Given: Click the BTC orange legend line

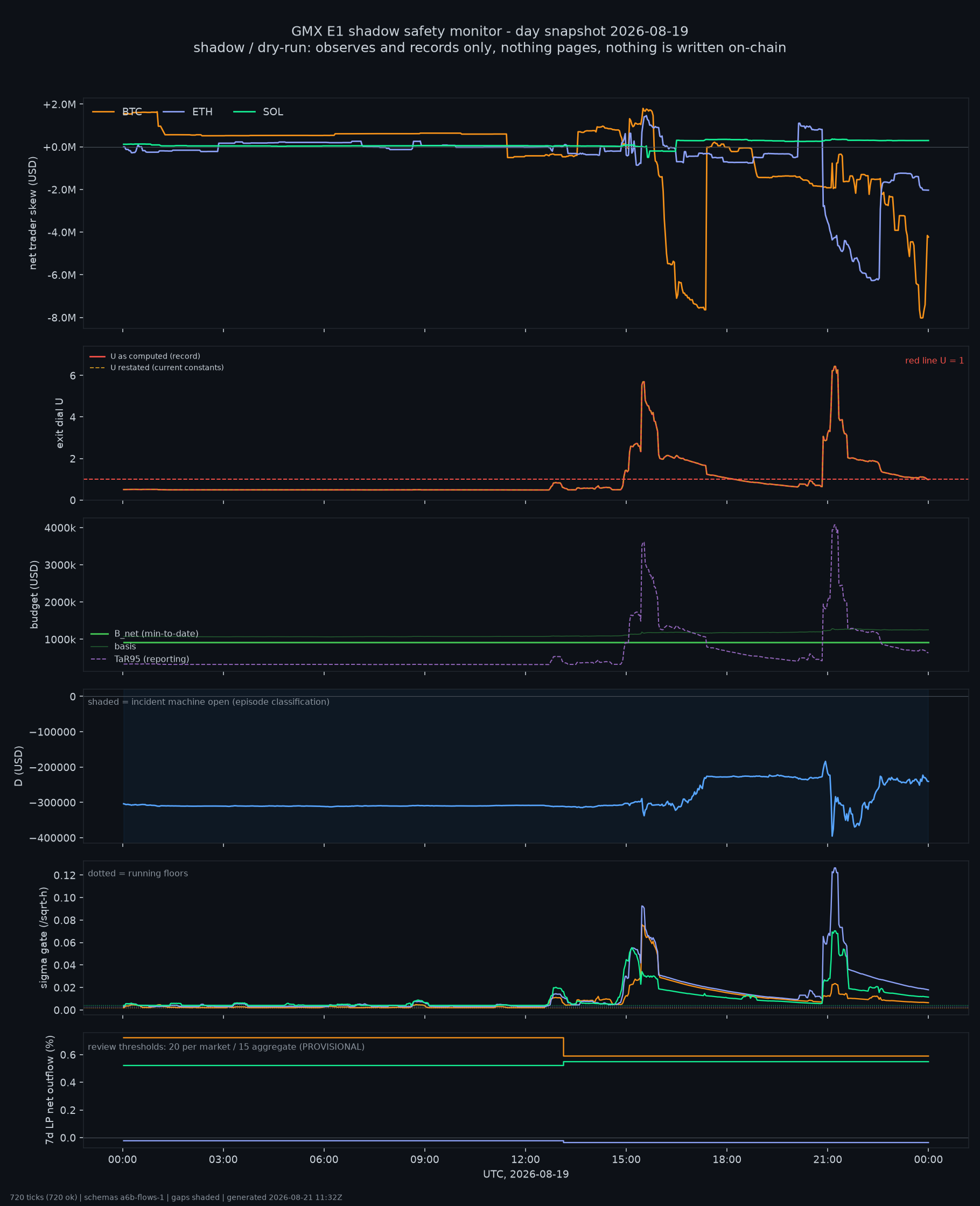Looking at the screenshot, I should pyautogui.click(x=103, y=112).
